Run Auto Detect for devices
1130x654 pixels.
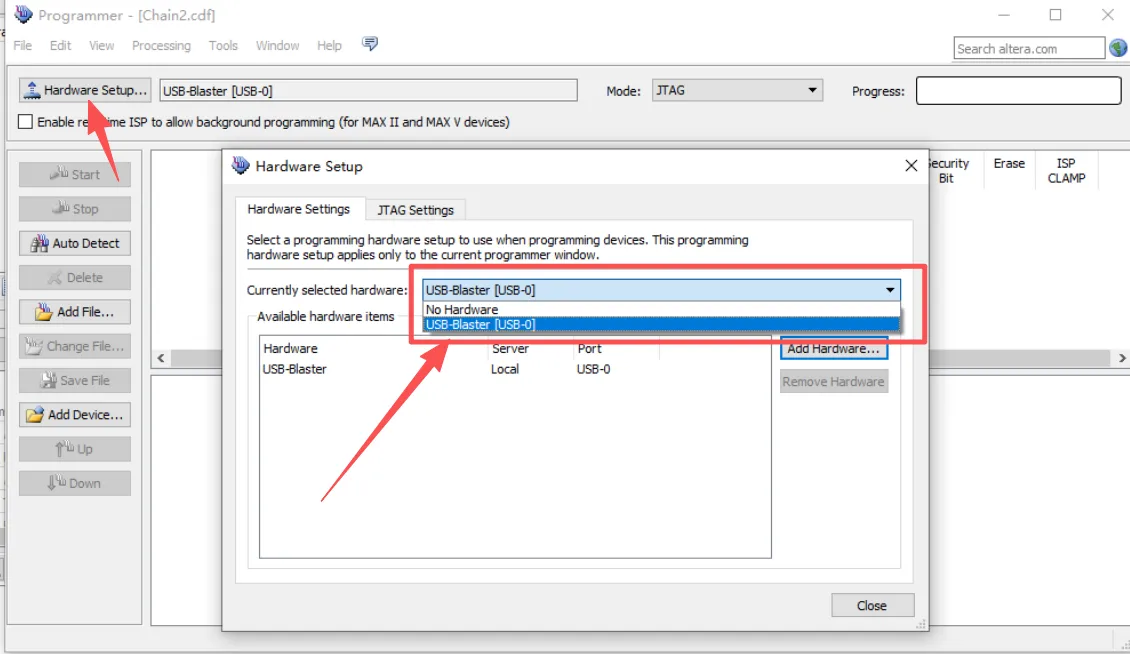tap(75, 243)
